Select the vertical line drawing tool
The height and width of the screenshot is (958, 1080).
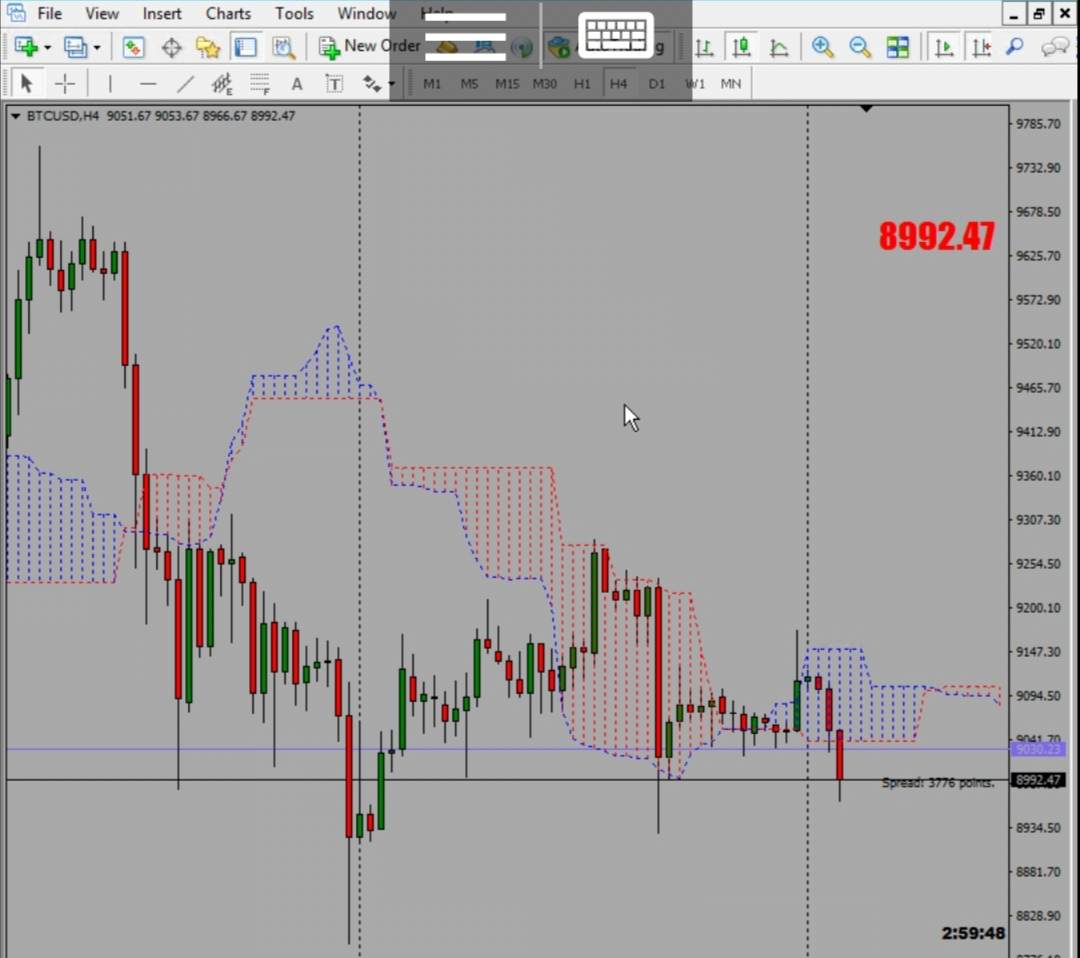click(x=110, y=83)
